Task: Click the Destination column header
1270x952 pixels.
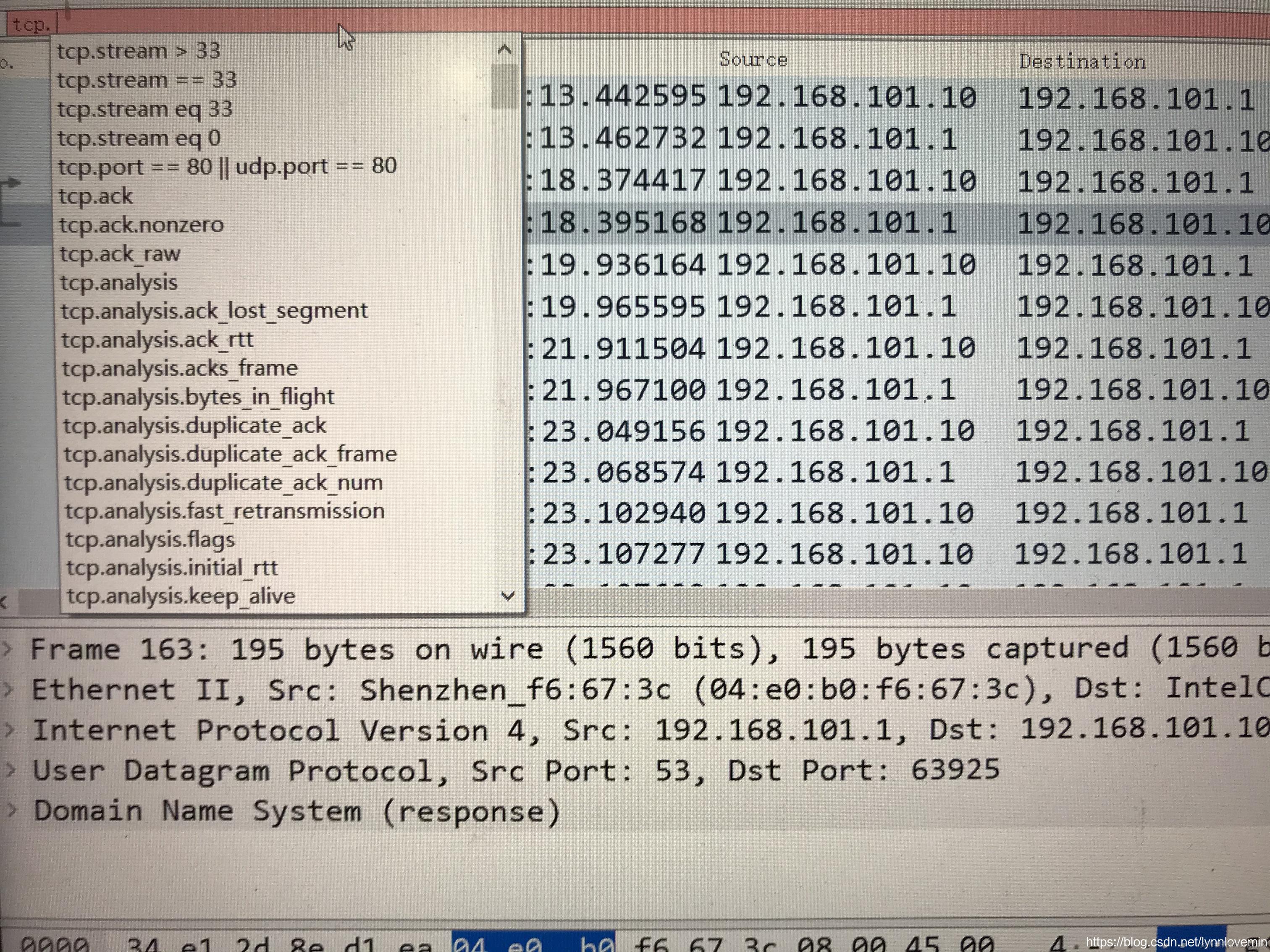Action: (x=1082, y=62)
